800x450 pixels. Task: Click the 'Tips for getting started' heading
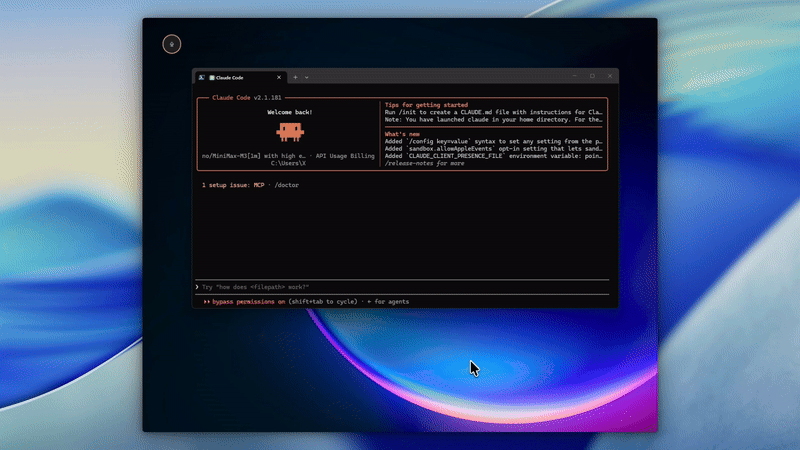[x=426, y=105]
